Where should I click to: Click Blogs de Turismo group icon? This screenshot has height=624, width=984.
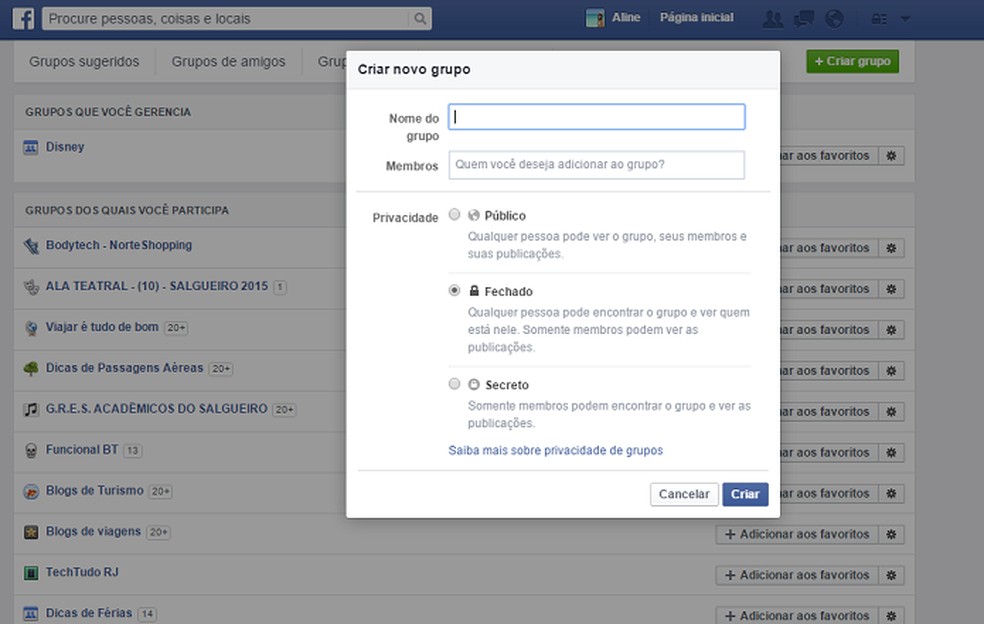tap(31, 492)
